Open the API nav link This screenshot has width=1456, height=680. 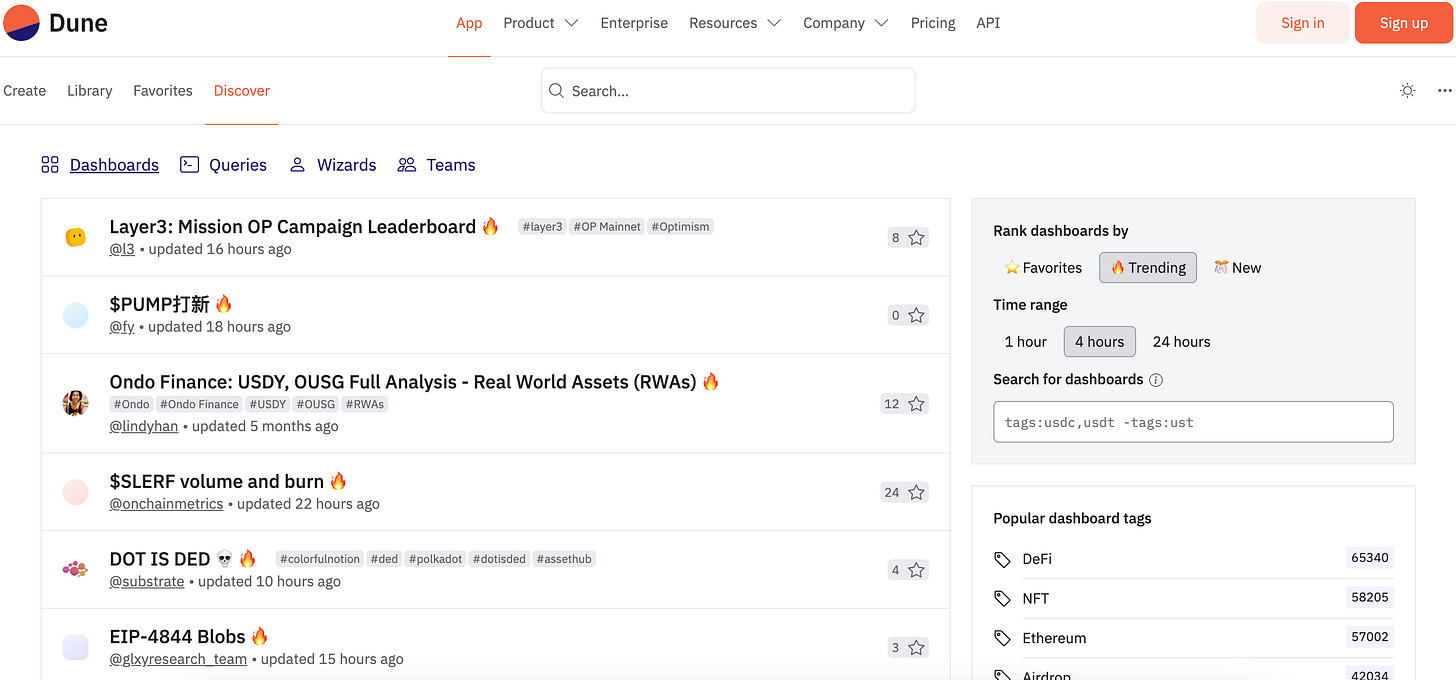(988, 23)
